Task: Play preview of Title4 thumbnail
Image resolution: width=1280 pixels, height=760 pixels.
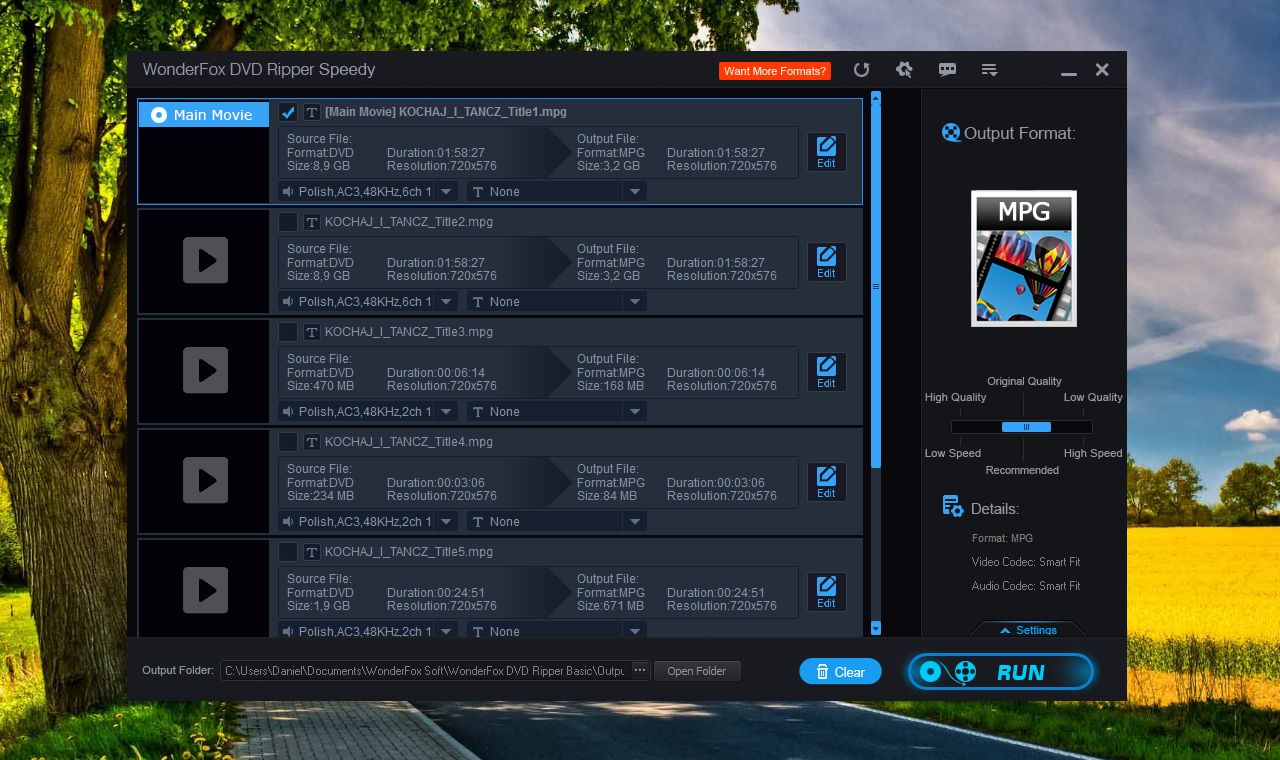Action: (x=206, y=481)
